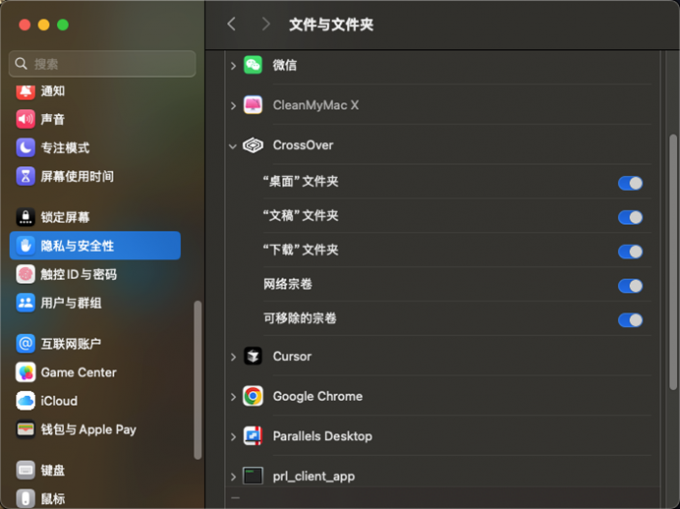Image resolution: width=680 pixels, height=509 pixels.
Task: Open 钱包与 Apple Pay settings
Action: 95,430
